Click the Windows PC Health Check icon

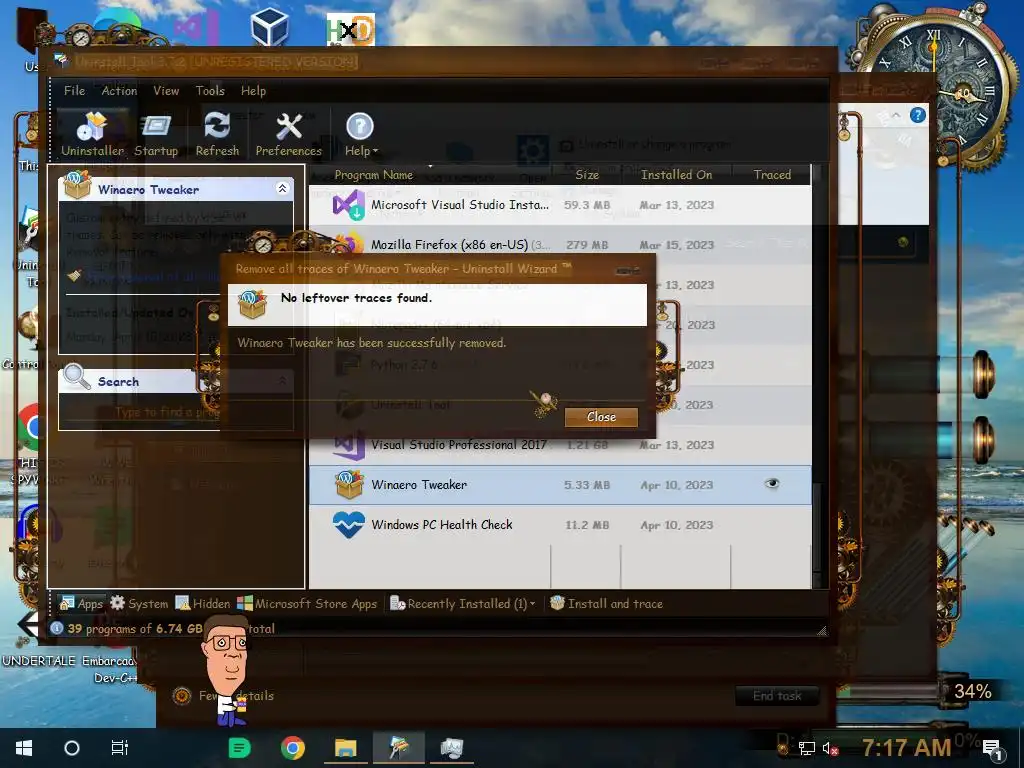(349, 524)
